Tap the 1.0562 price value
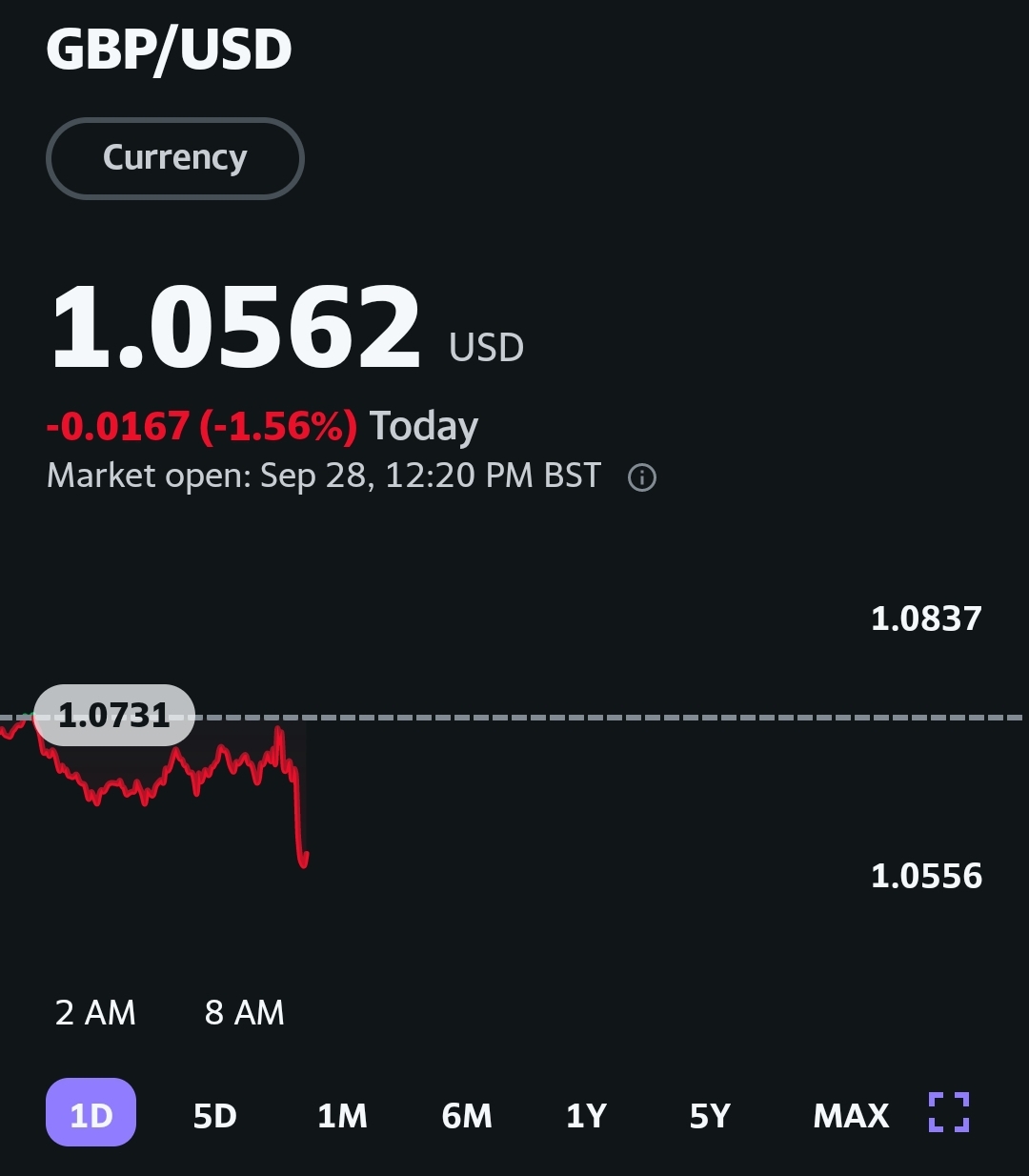 pyautogui.click(x=234, y=327)
